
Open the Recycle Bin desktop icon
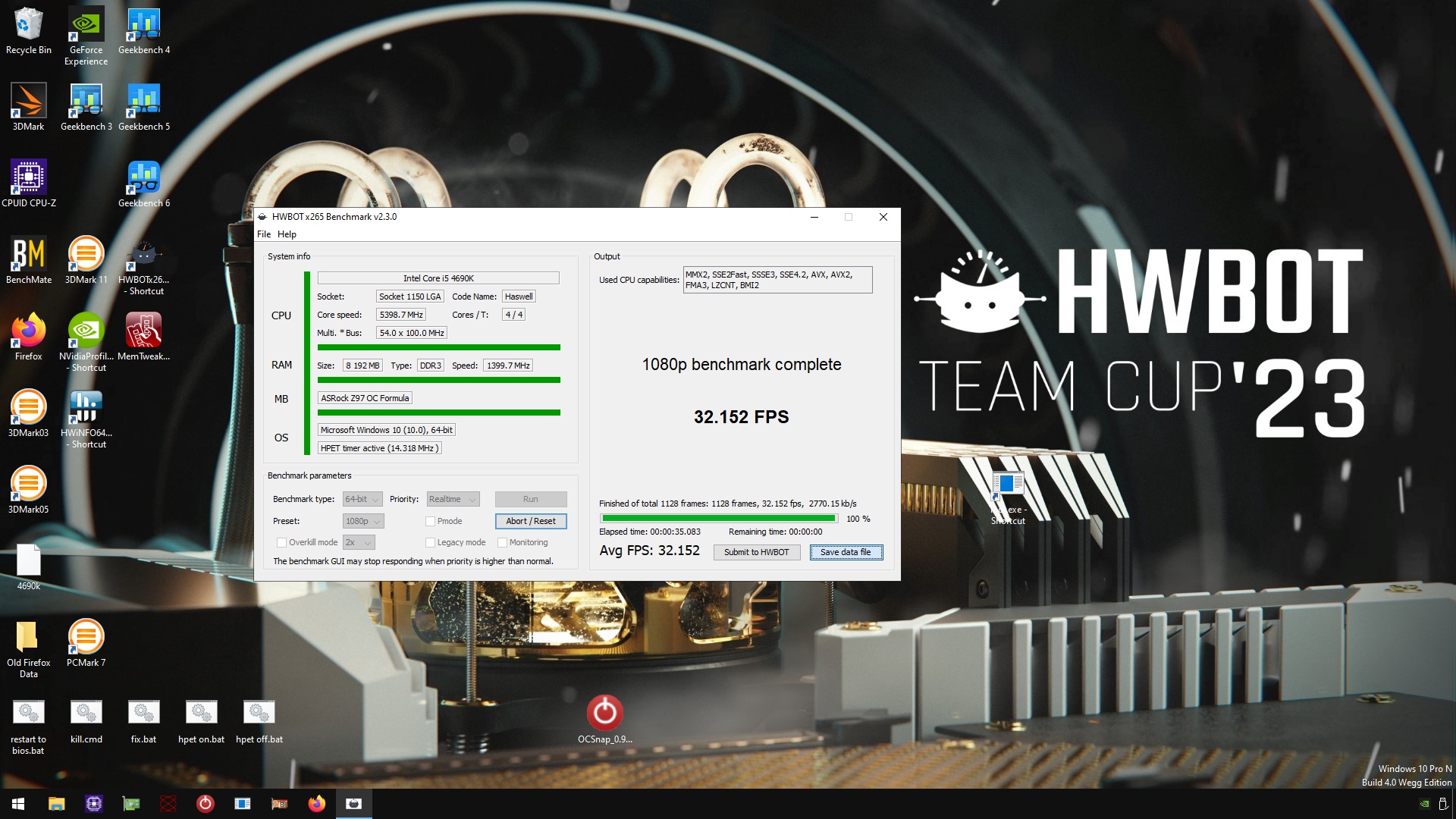pos(28,31)
